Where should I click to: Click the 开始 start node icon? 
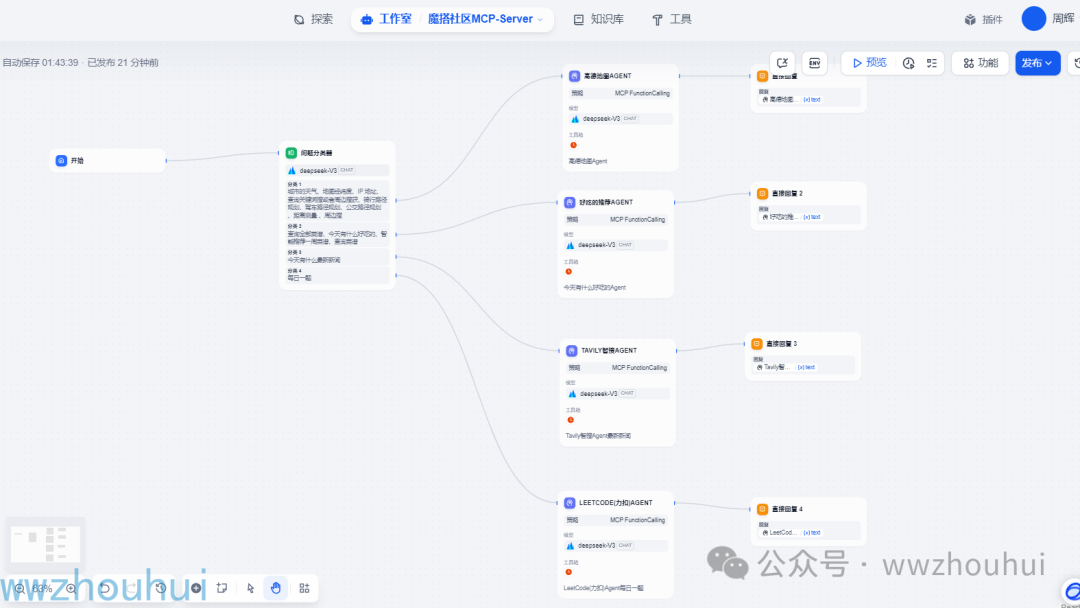61,160
